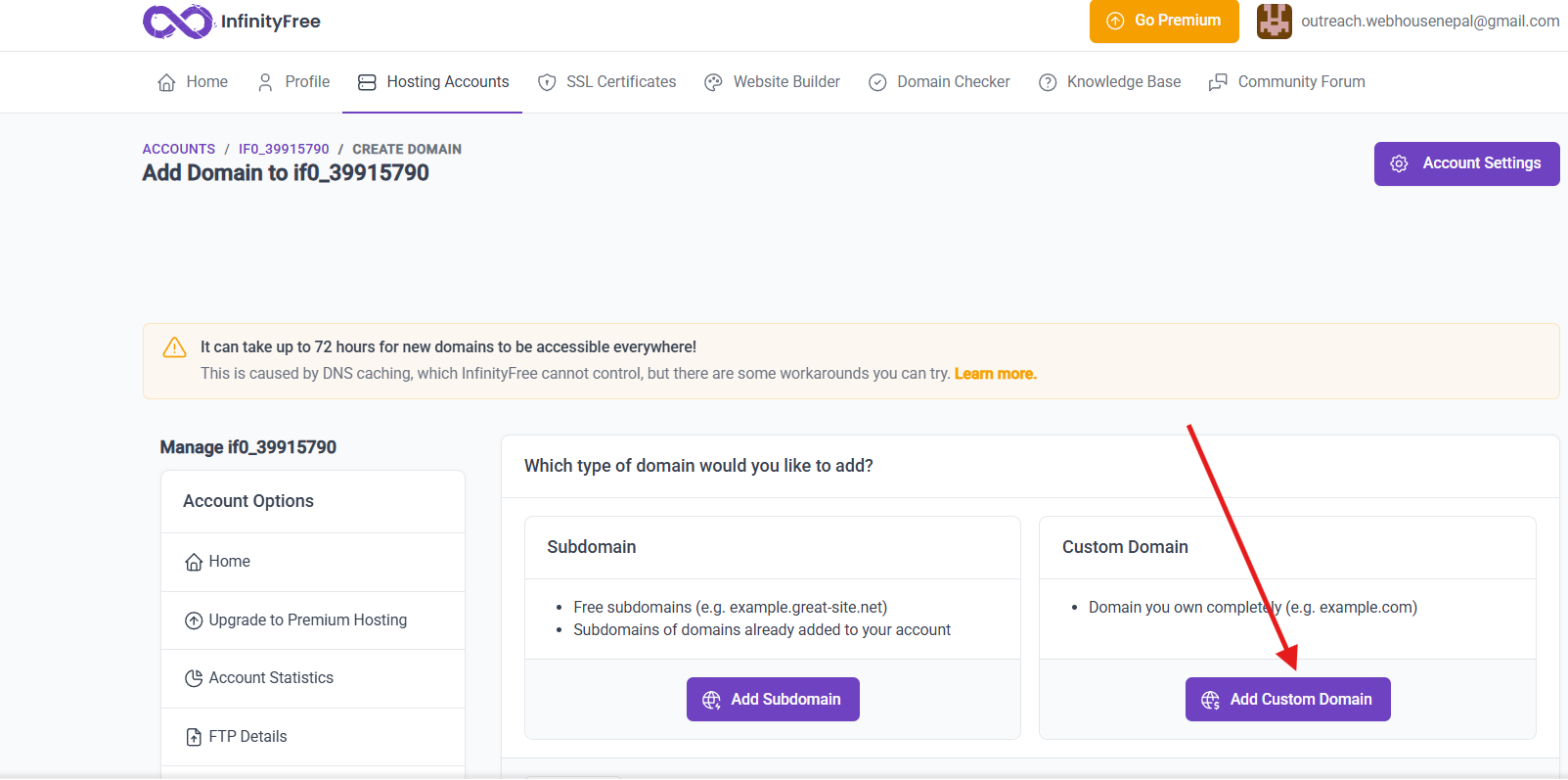Click the Domain Checker checkmark icon

point(877,82)
